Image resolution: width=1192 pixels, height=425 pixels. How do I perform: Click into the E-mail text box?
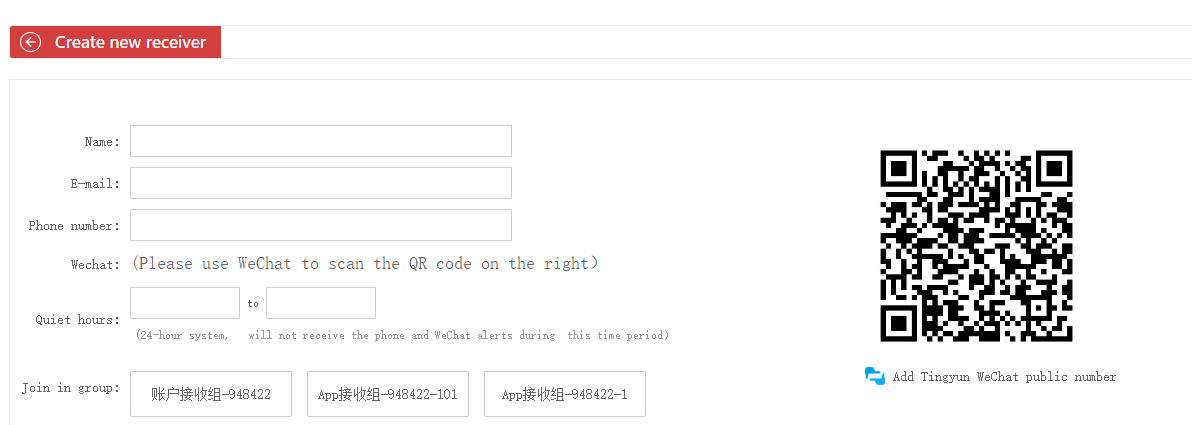[x=320, y=183]
